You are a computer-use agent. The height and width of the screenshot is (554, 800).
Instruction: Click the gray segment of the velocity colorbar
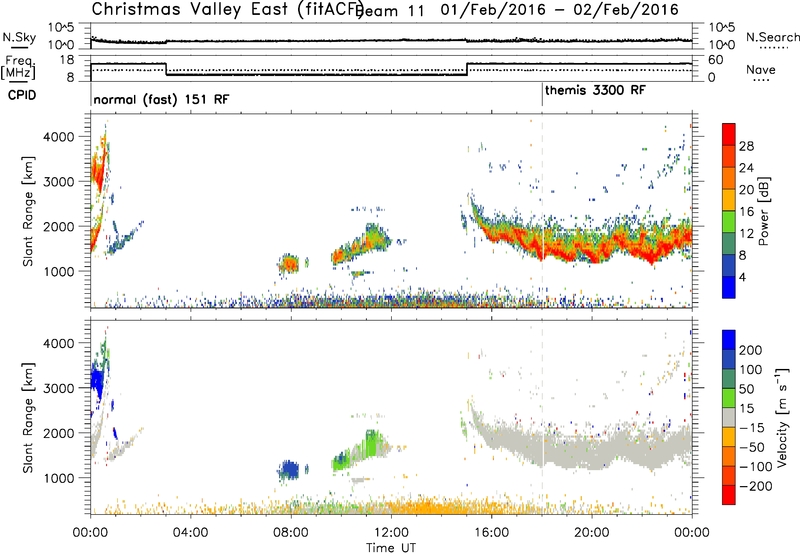click(729, 418)
